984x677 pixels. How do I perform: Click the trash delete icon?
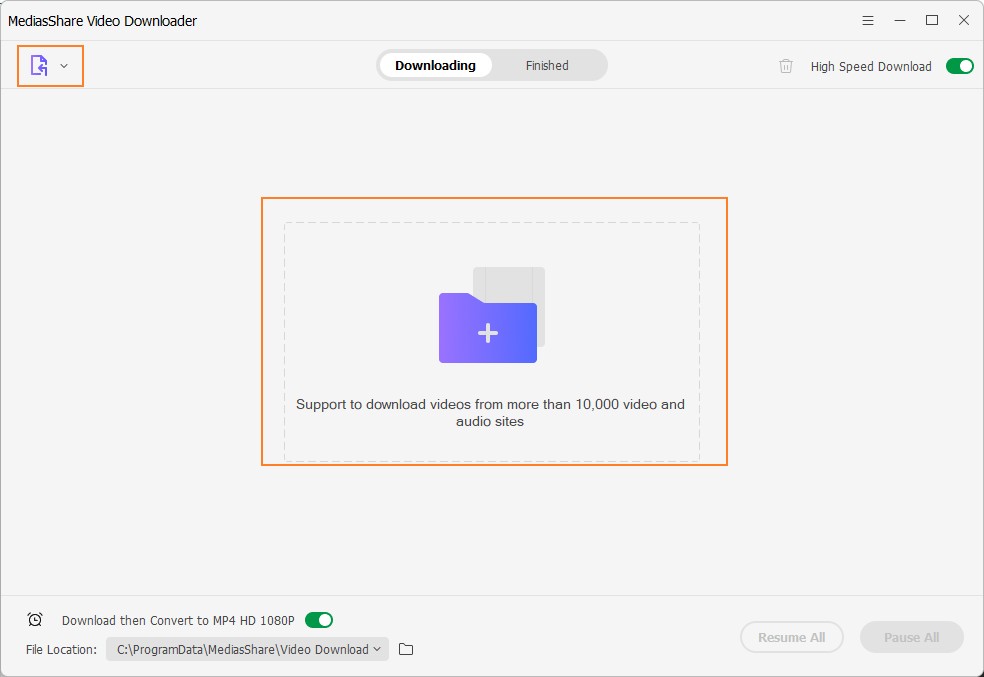point(786,66)
